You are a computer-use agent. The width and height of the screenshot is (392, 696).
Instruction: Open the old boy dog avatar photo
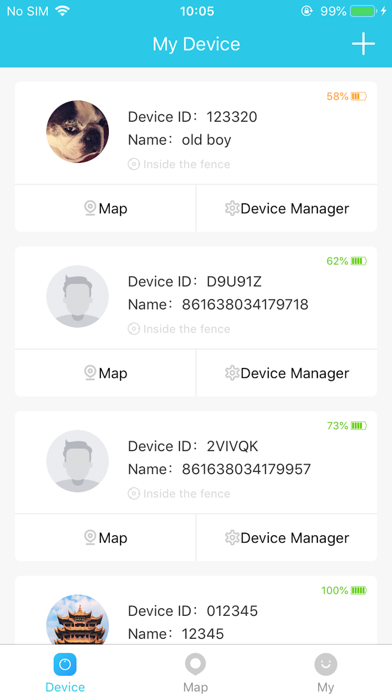click(78, 131)
